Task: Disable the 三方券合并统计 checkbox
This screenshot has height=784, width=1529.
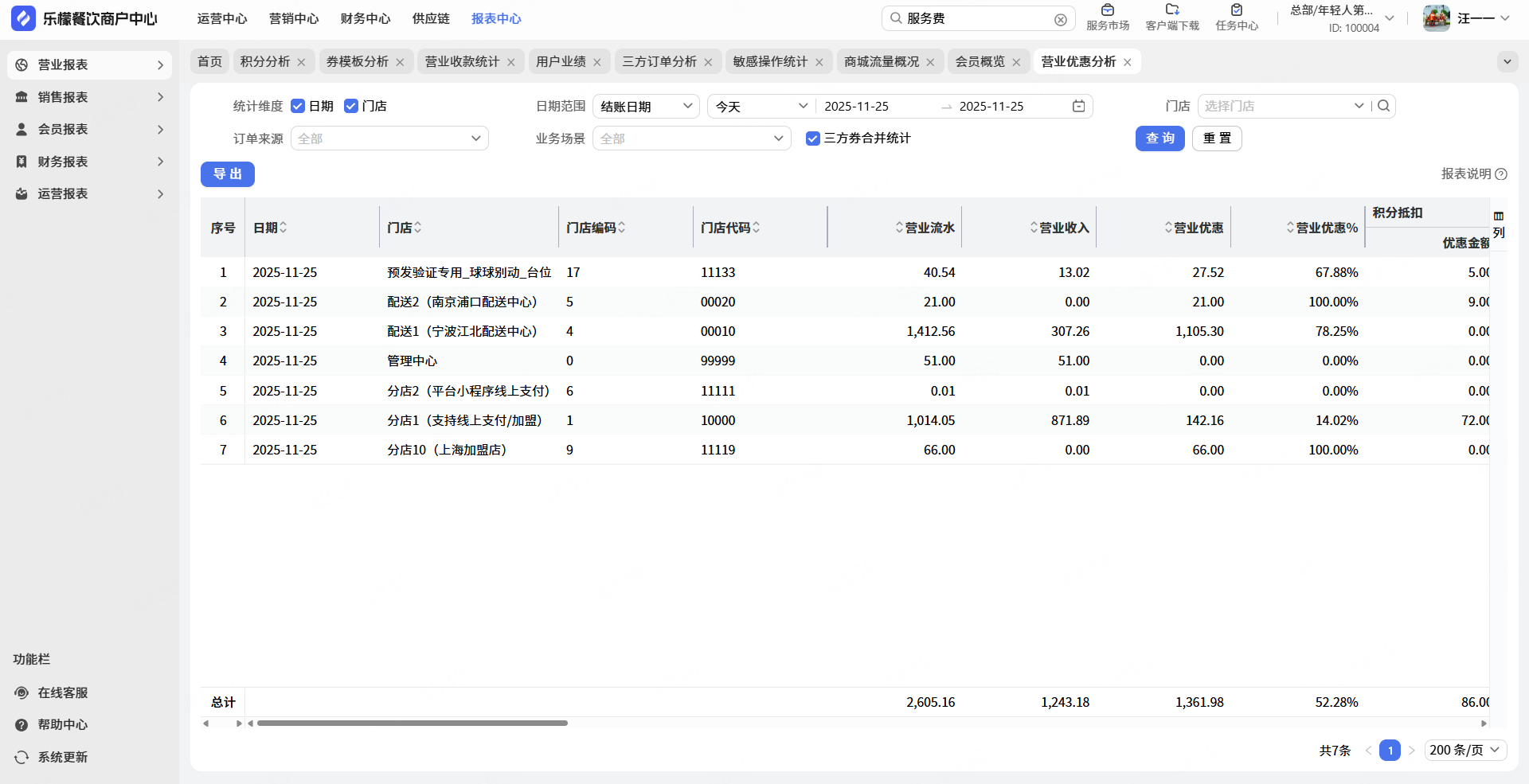Action: coord(813,138)
